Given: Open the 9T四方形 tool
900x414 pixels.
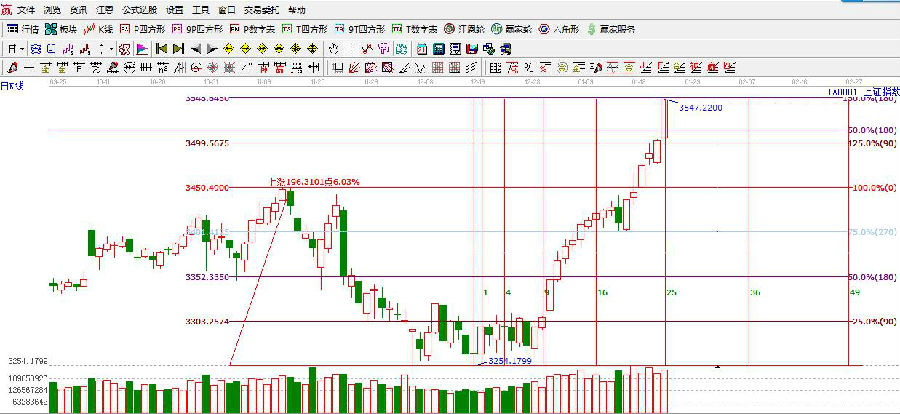Looking at the screenshot, I should point(360,29).
